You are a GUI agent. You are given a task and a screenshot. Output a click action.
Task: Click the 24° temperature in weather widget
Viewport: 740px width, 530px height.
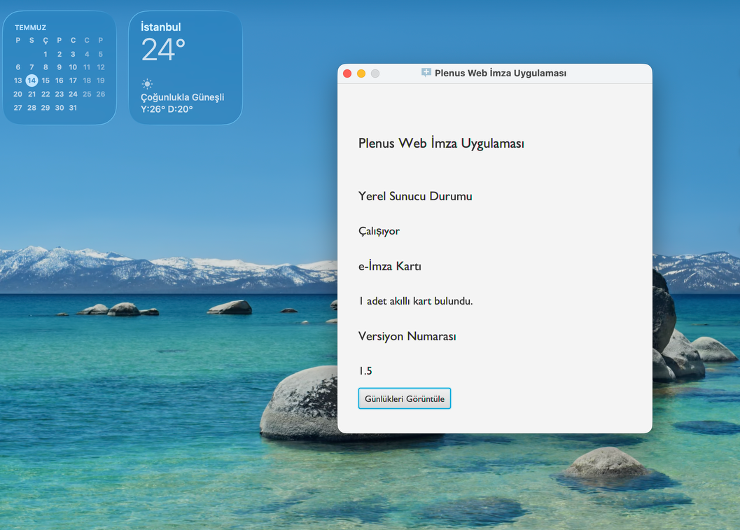coord(163,50)
